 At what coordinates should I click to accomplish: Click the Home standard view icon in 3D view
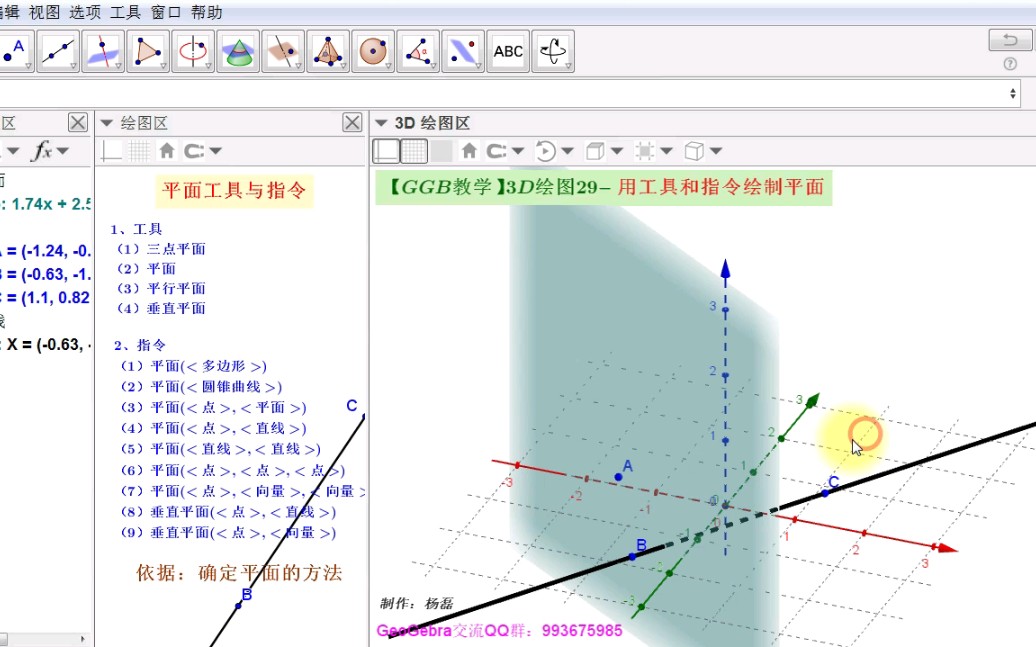[x=467, y=150]
